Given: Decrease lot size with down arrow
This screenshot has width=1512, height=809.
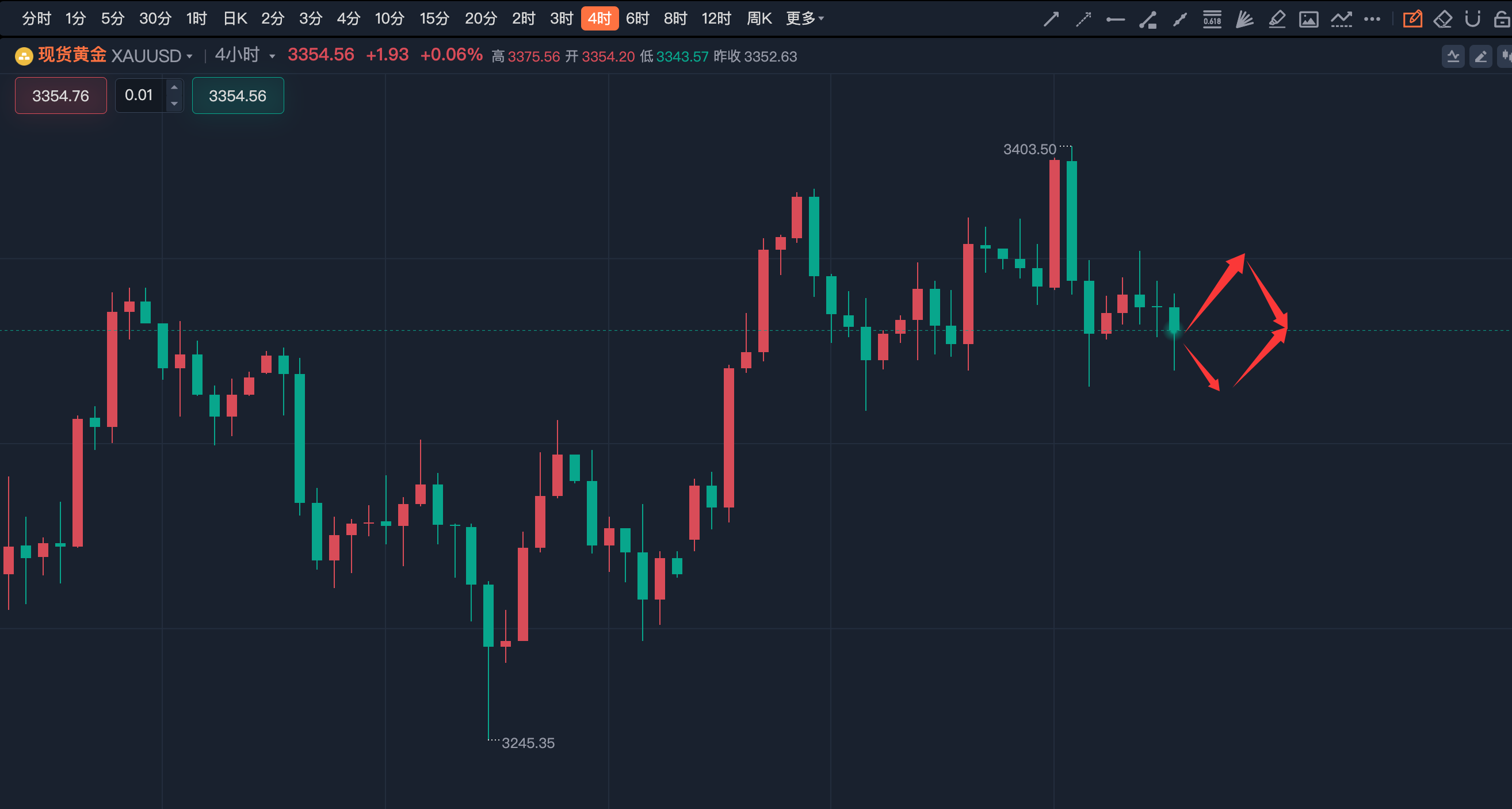Looking at the screenshot, I should tap(174, 104).
